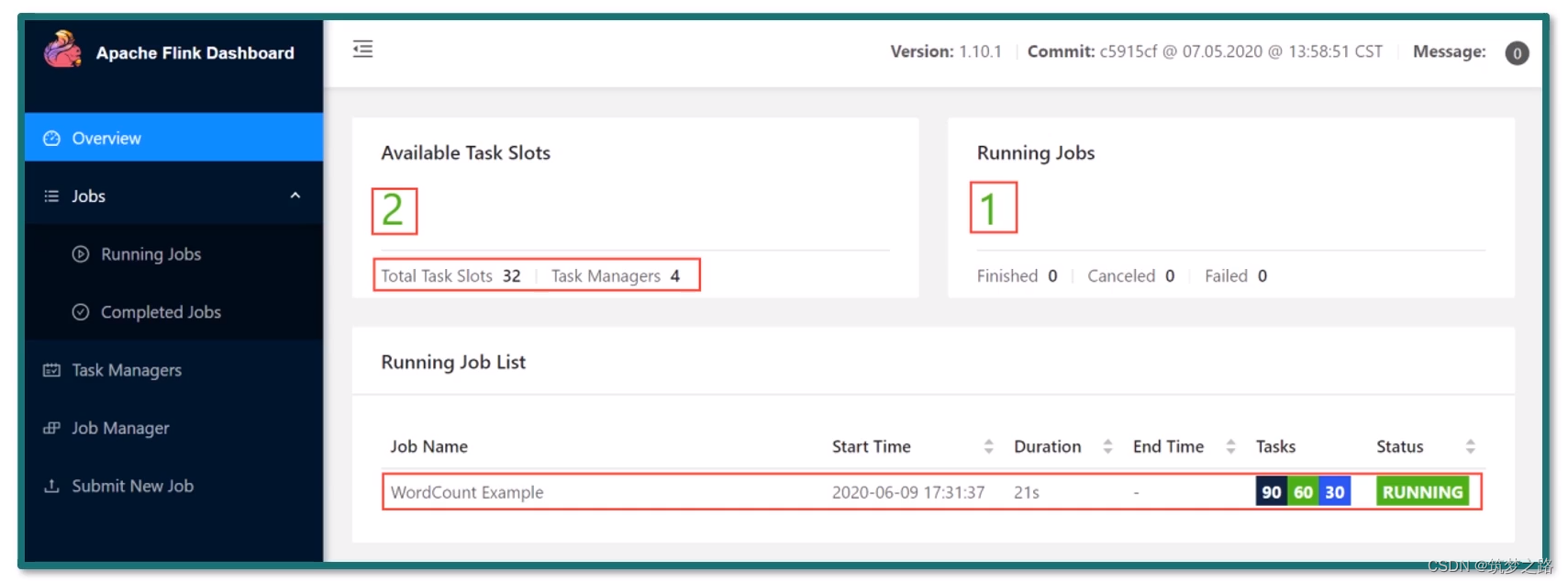The width and height of the screenshot is (1568, 583).
Task: Sort the job list by Duration
Action: pyautogui.click(x=1107, y=446)
